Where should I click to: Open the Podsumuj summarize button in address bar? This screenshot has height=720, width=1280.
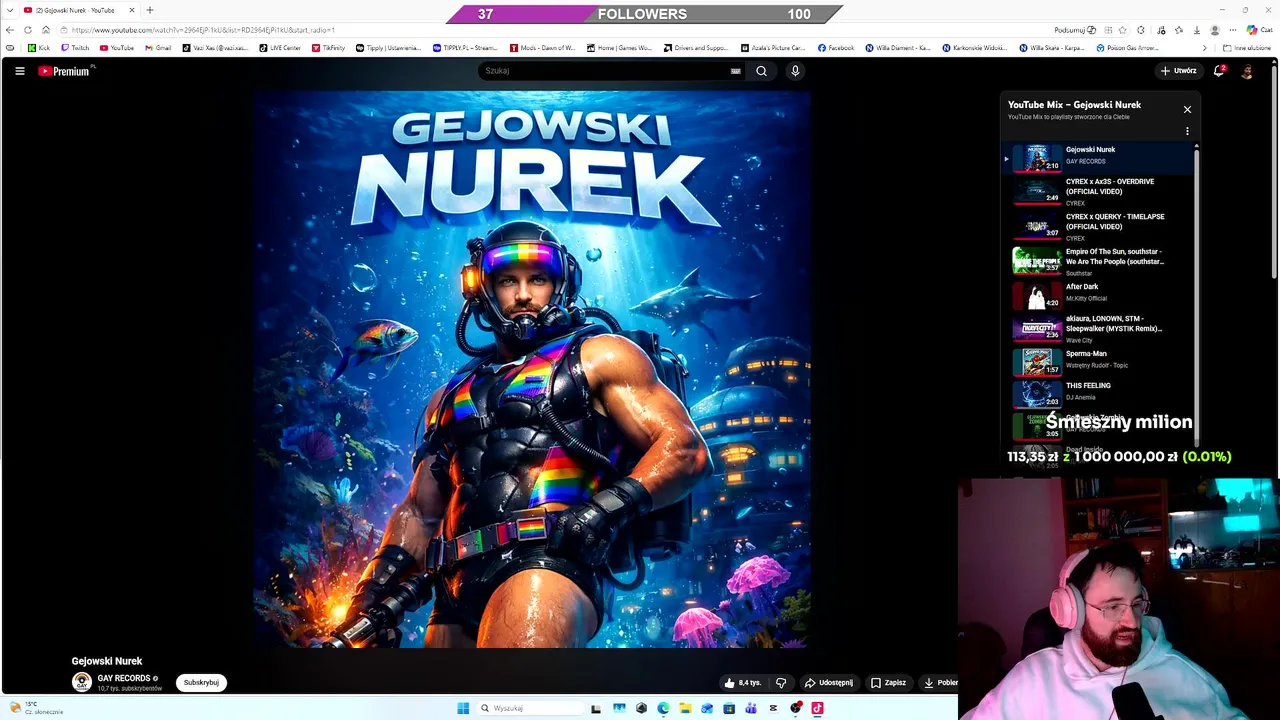[x=1075, y=30]
